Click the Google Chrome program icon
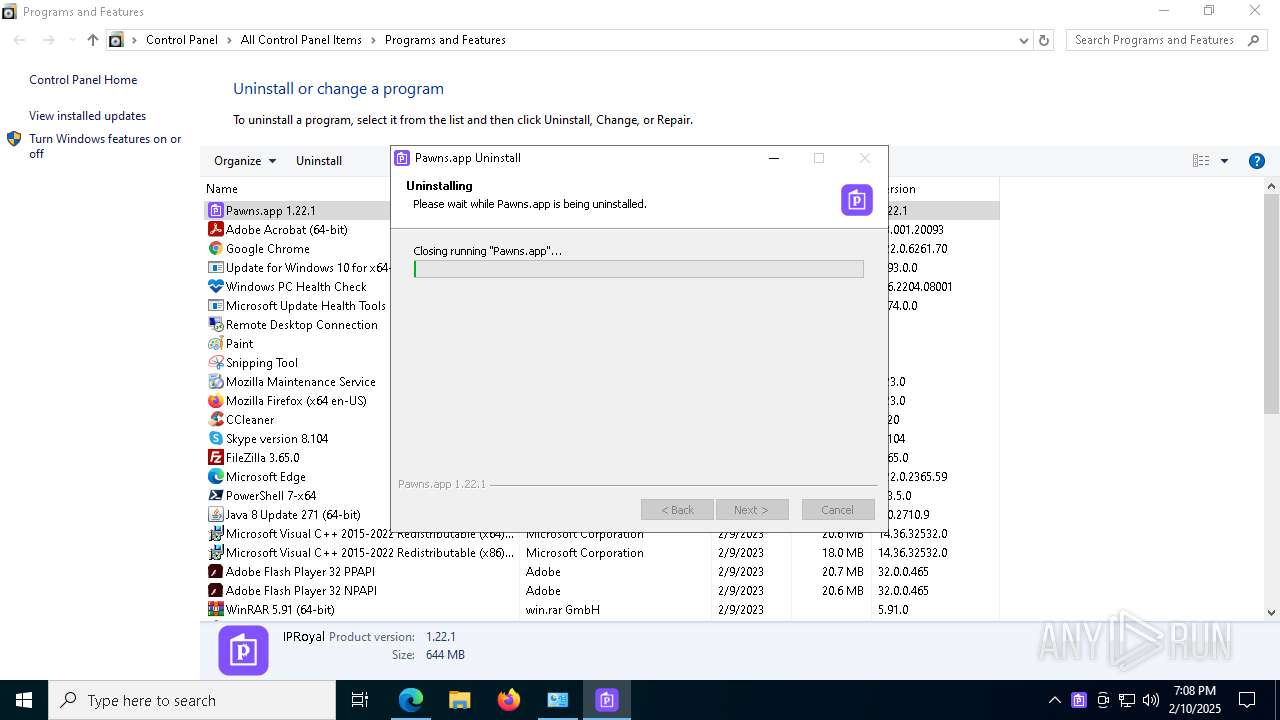Screen dimensions: 1280x720 [215, 249]
